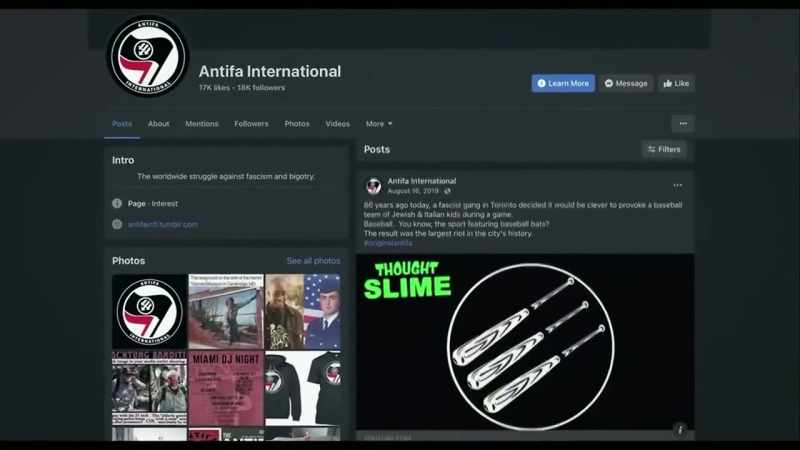Click the post's public audience globe icon

tap(447, 191)
